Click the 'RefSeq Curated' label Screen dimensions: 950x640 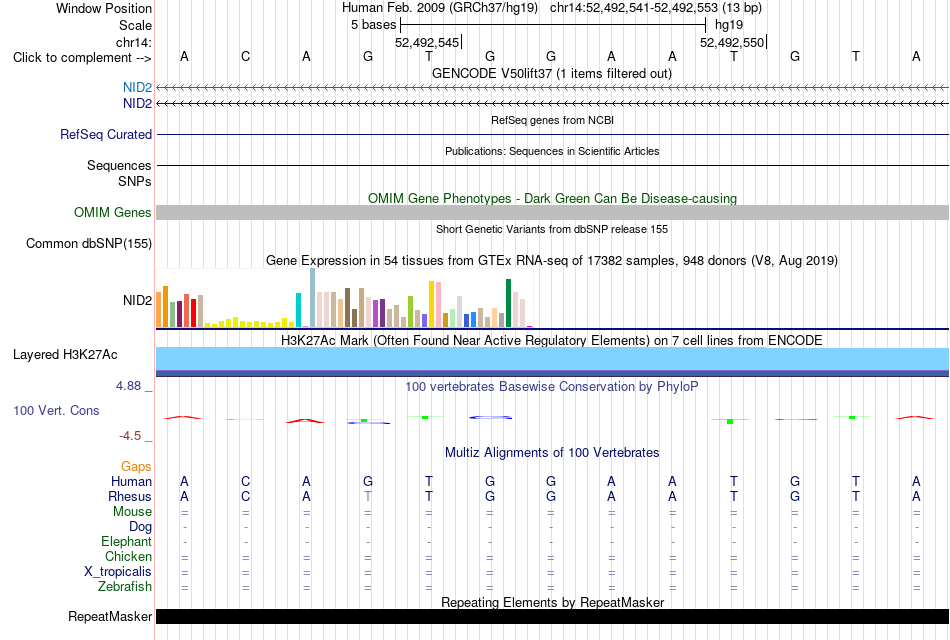point(106,135)
